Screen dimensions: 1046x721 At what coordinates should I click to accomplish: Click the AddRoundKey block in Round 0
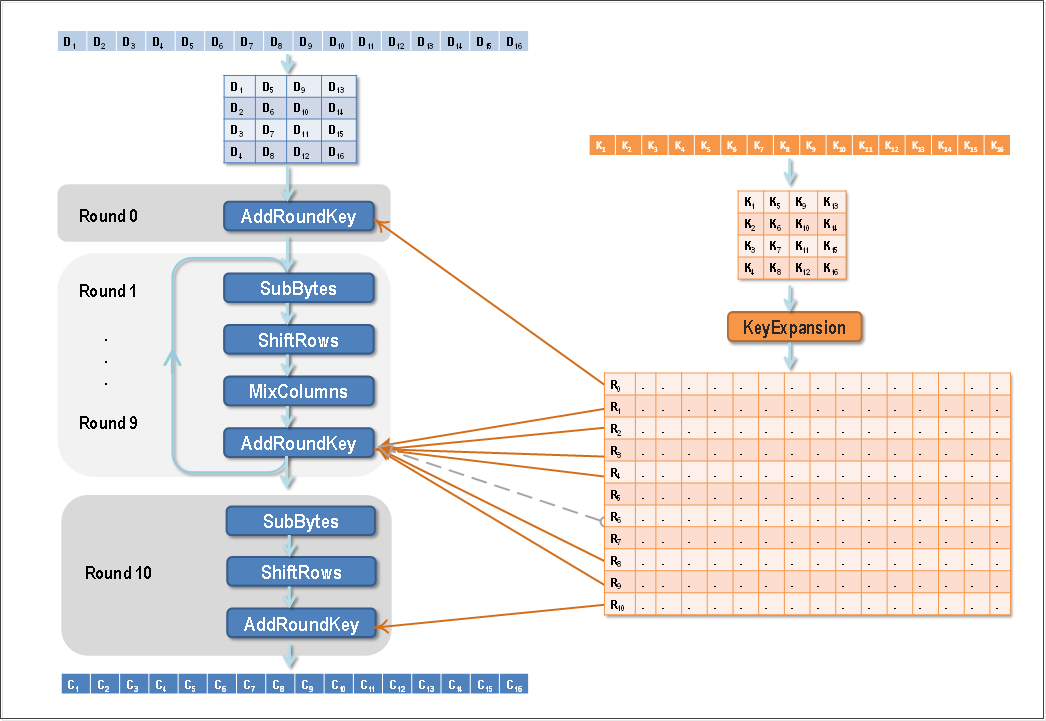pos(299,216)
